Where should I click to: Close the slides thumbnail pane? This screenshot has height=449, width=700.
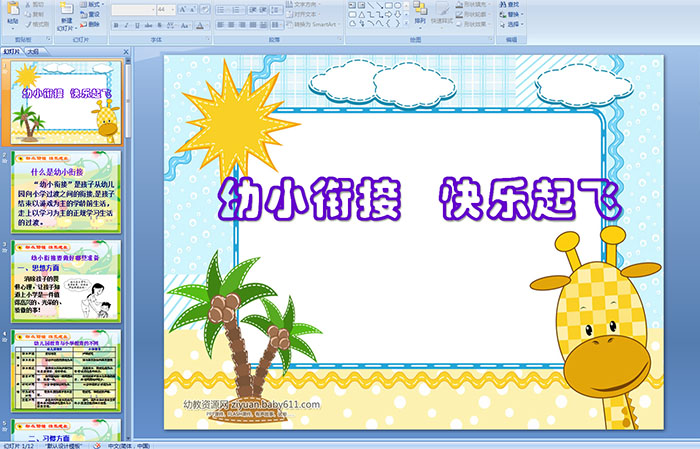[x=126, y=52]
